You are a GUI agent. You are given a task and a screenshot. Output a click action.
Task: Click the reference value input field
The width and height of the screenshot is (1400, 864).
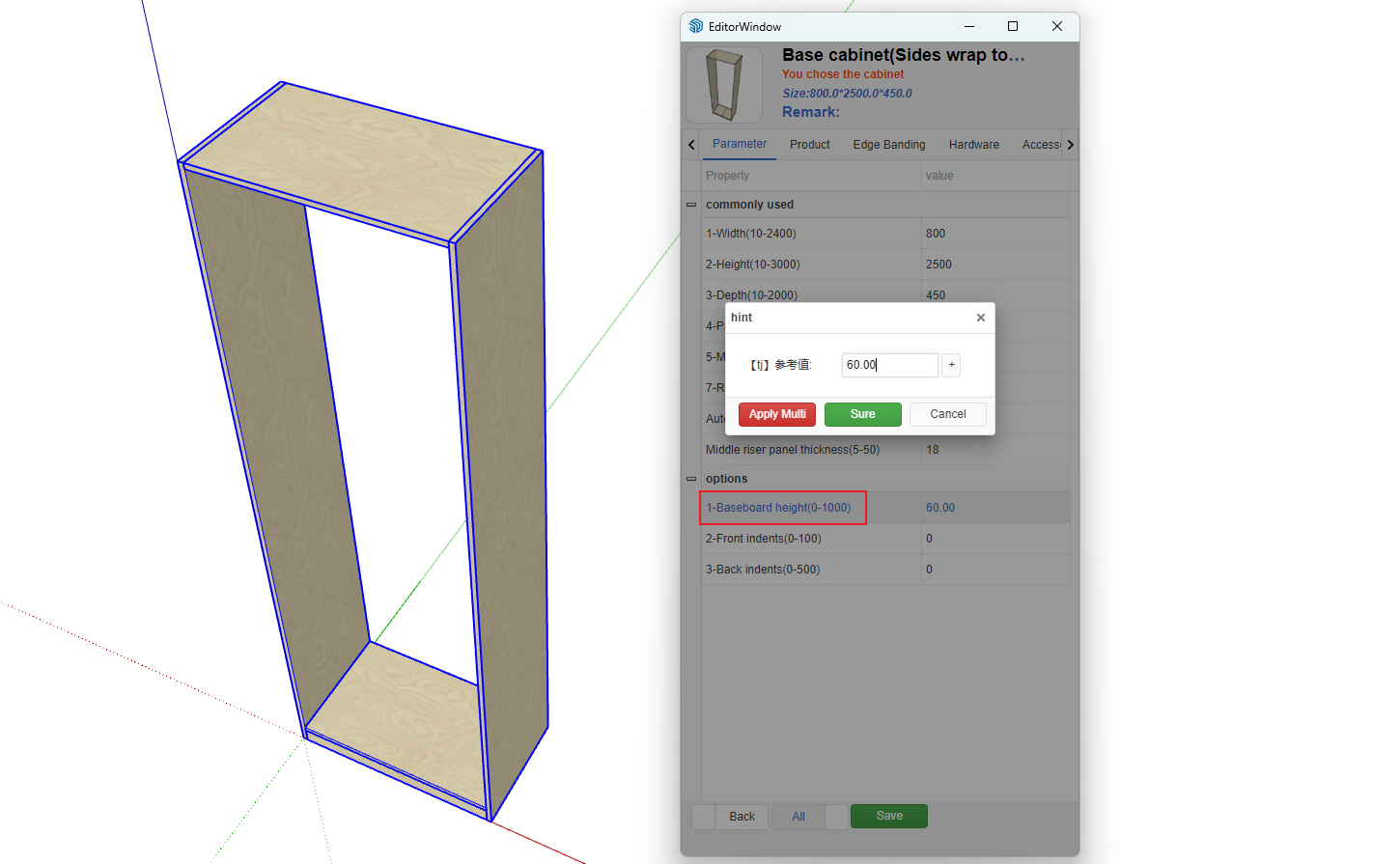click(x=888, y=365)
